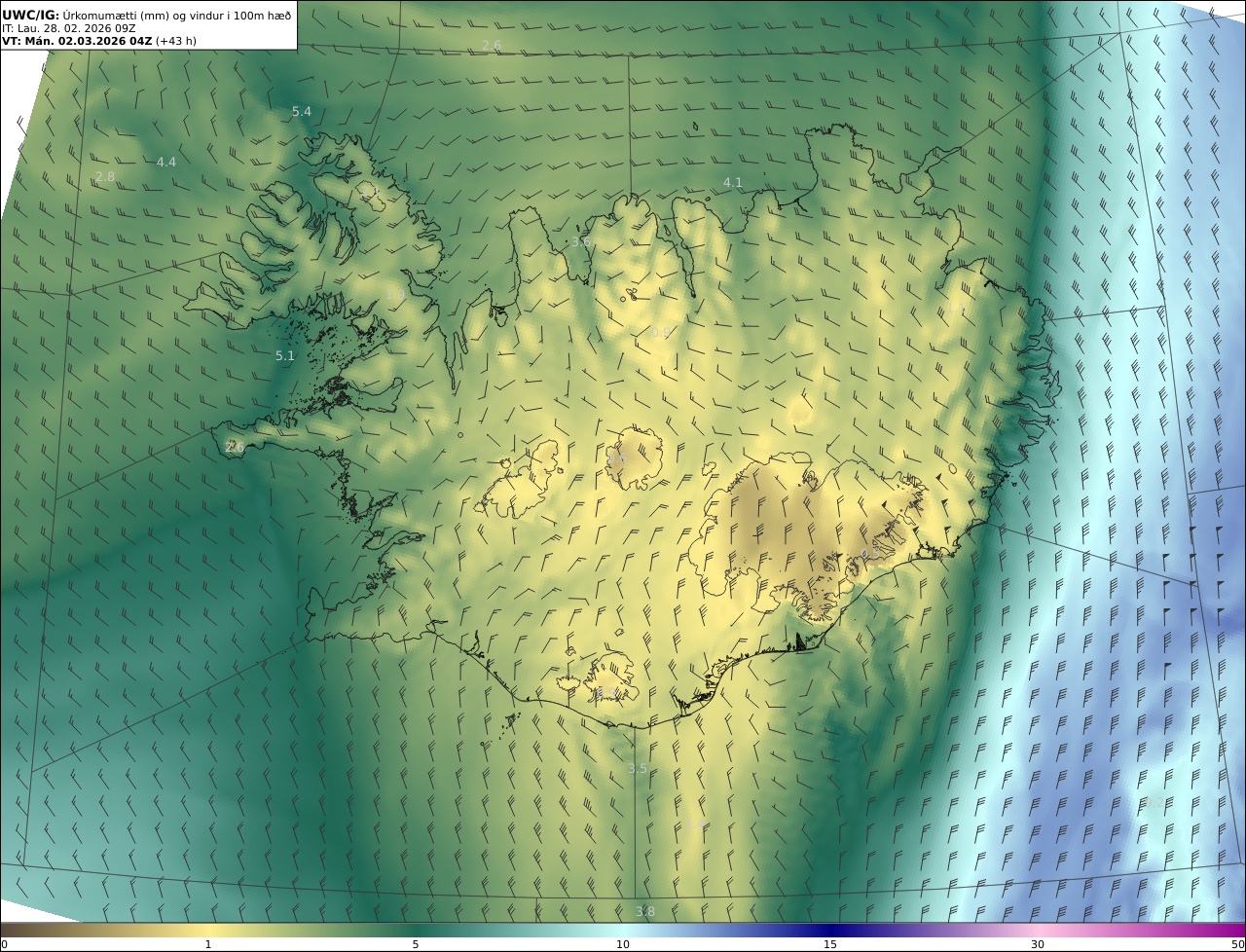
Task: Select the 'VT: Mán. 02.03.2026 04Z (+43 h)' line
Action: 99,41
